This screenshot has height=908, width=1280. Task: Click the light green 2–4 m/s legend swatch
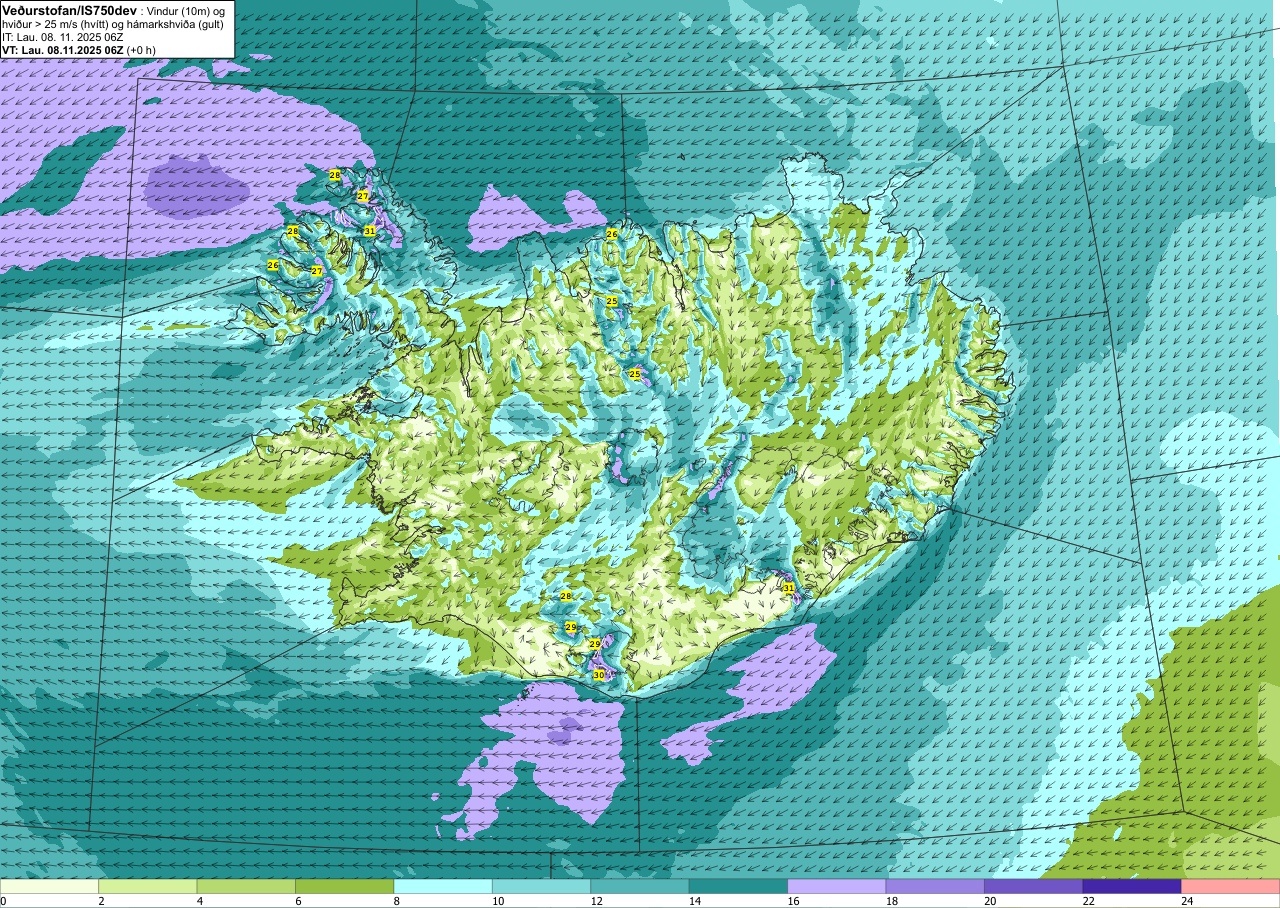click(x=147, y=886)
